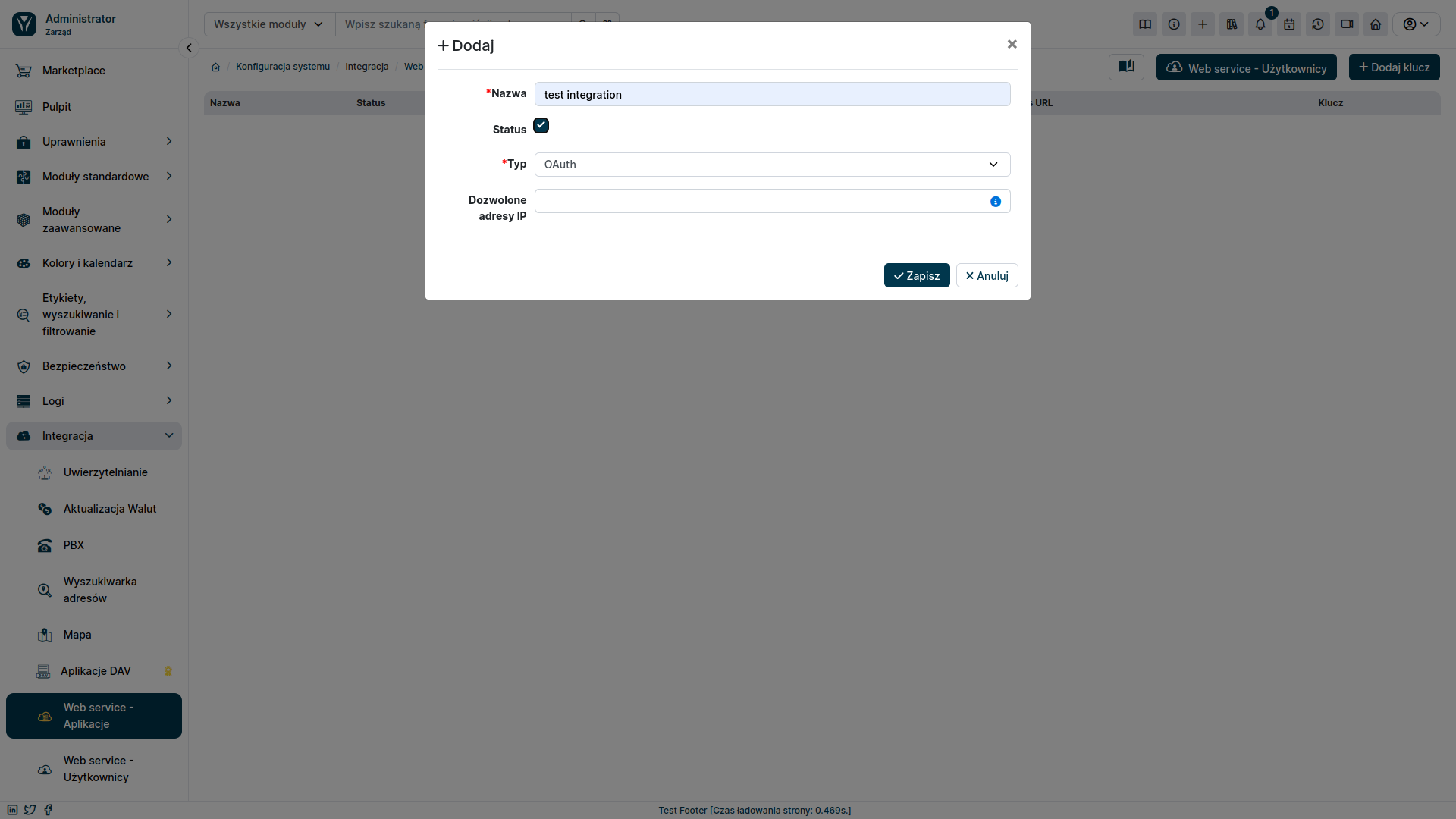Viewport: 1456px width, 819px height.
Task: Click the Anuluj button to cancel
Action: coord(987,275)
